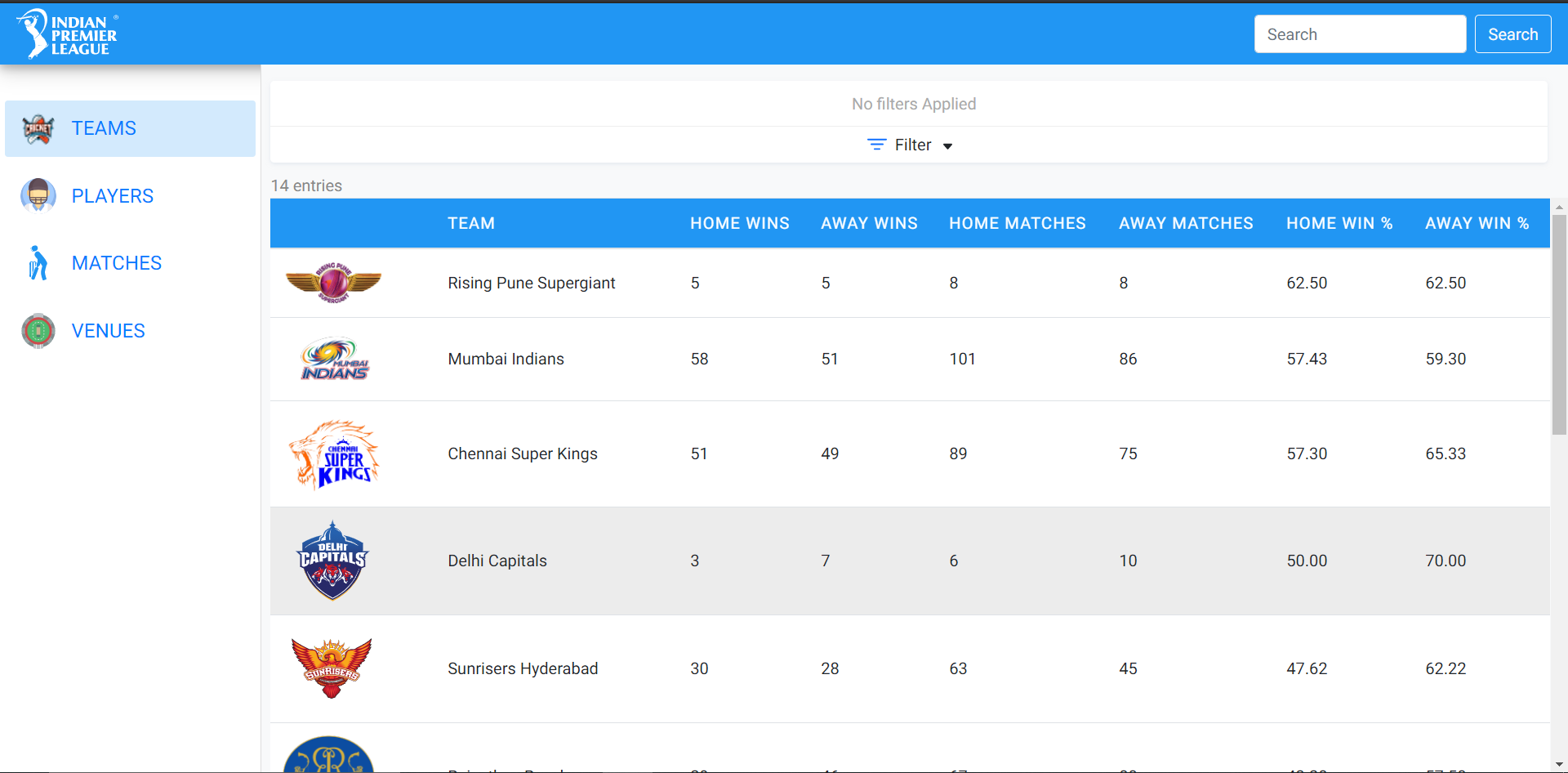Open the Venues section
Viewport: 1568px width, 773px height.
tap(130, 331)
